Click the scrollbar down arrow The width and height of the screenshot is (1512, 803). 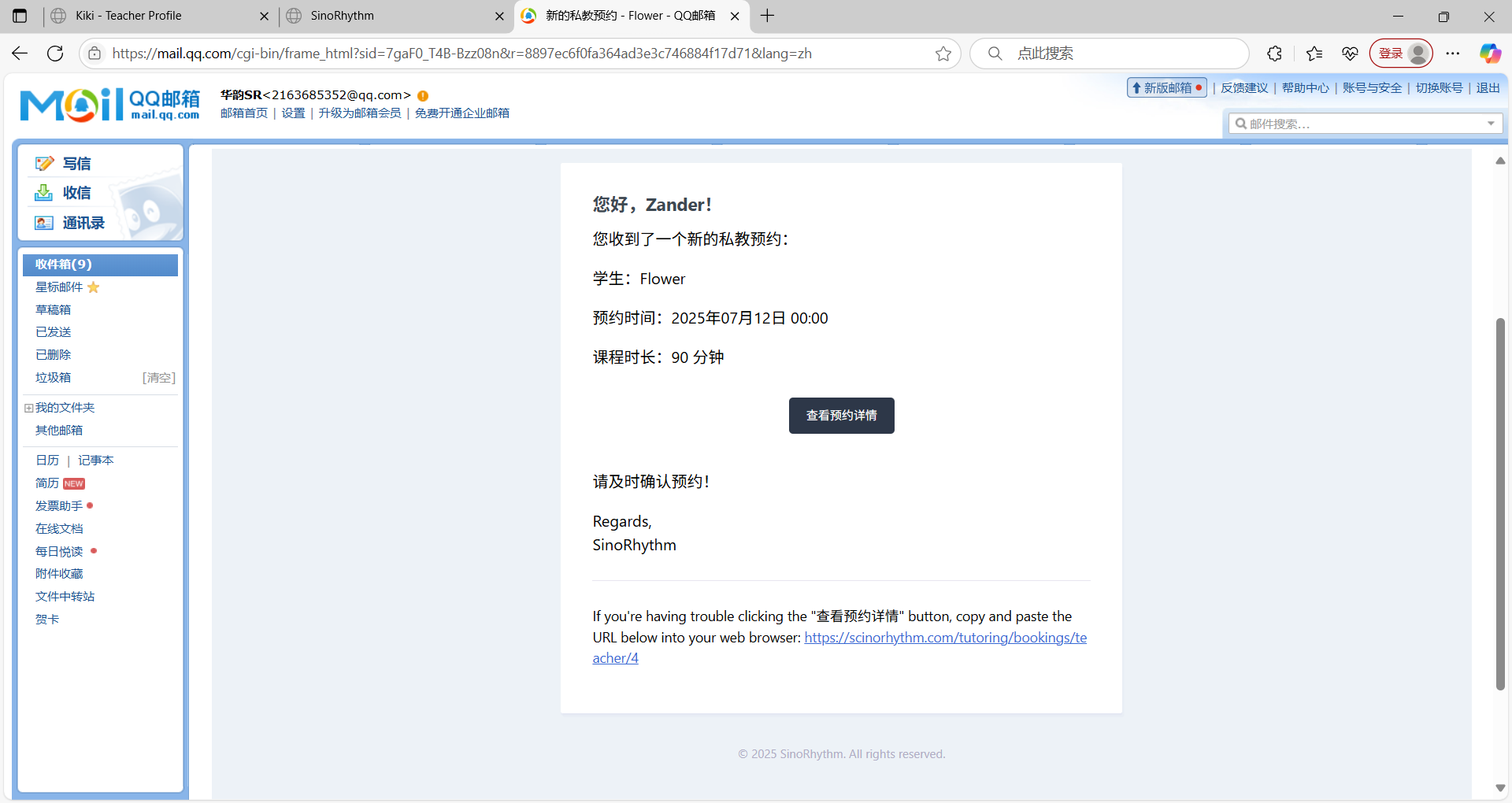point(1500,788)
